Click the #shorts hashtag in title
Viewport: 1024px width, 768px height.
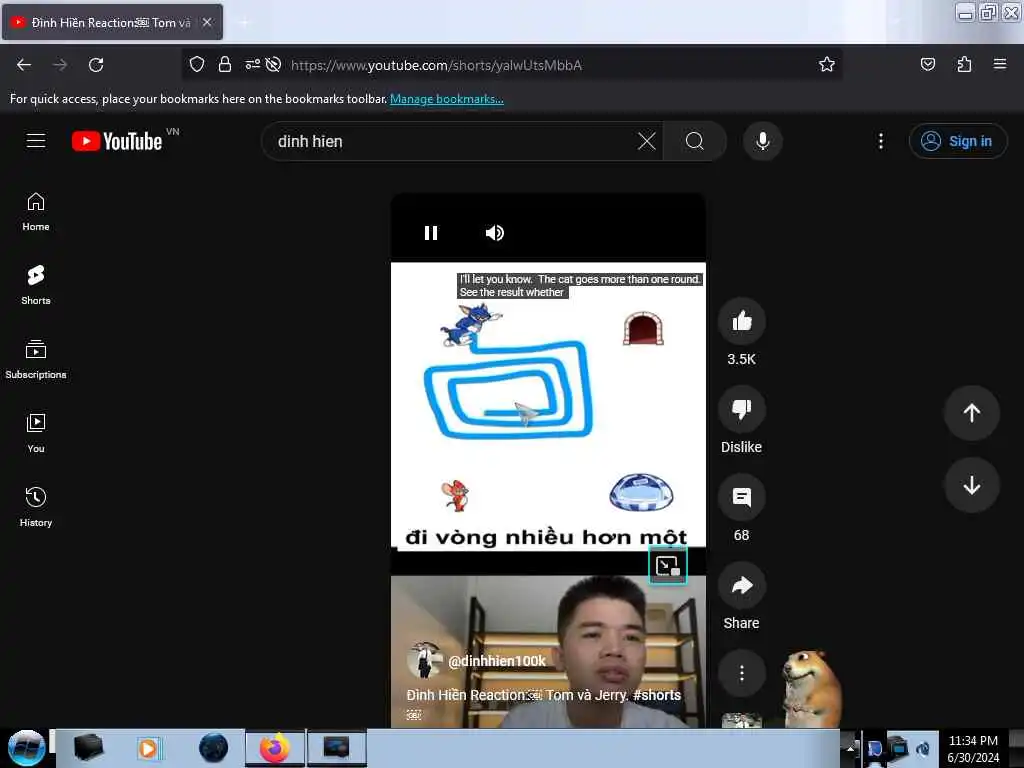[x=656, y=695]
